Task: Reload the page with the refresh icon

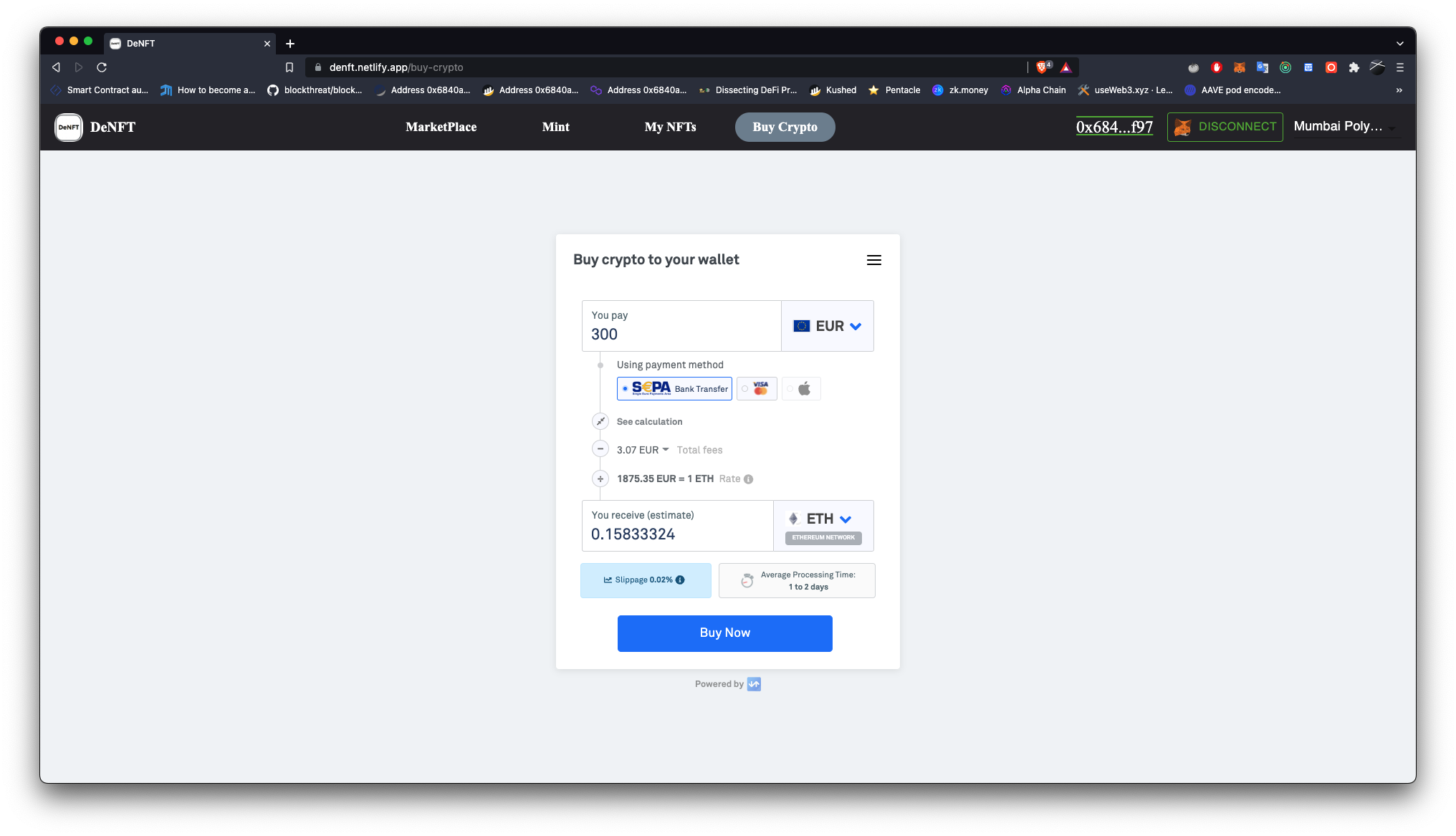Action: (x=102, y=67)
